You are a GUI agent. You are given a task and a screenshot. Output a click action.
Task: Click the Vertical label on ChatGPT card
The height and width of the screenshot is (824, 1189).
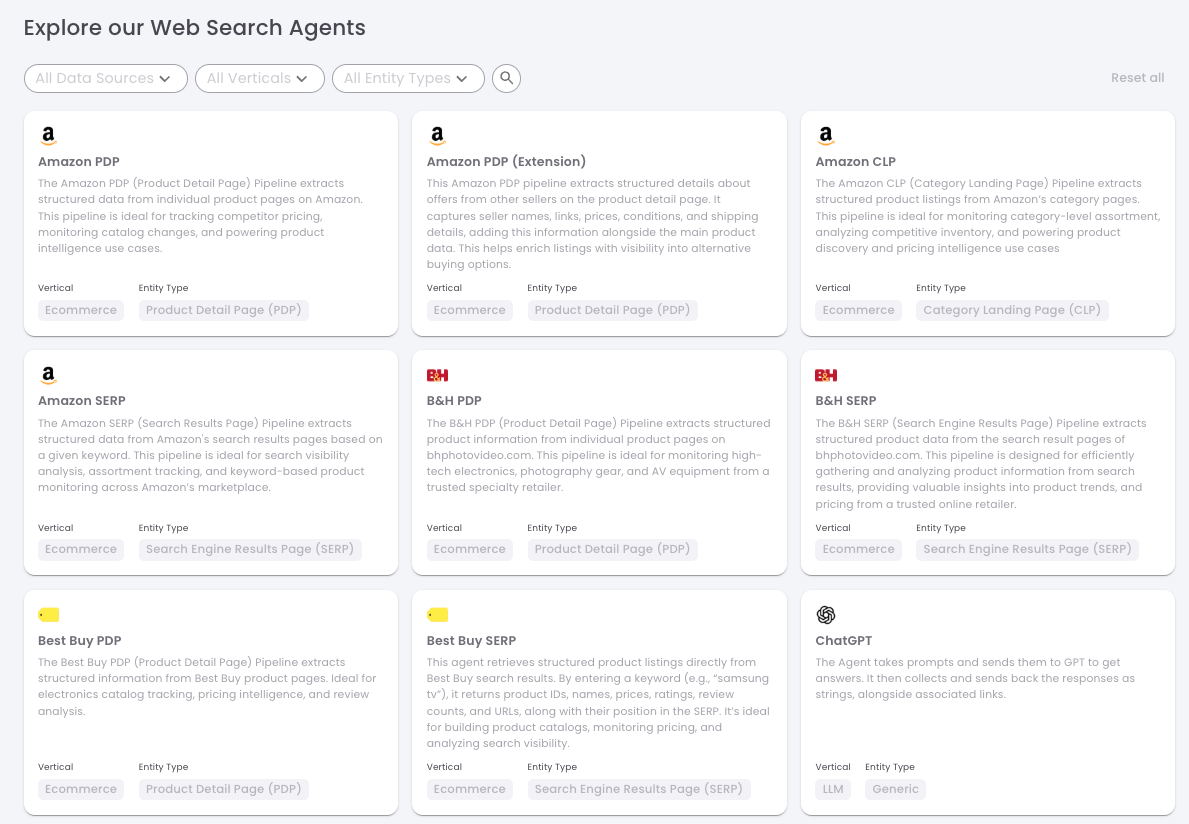coord(833,767)
